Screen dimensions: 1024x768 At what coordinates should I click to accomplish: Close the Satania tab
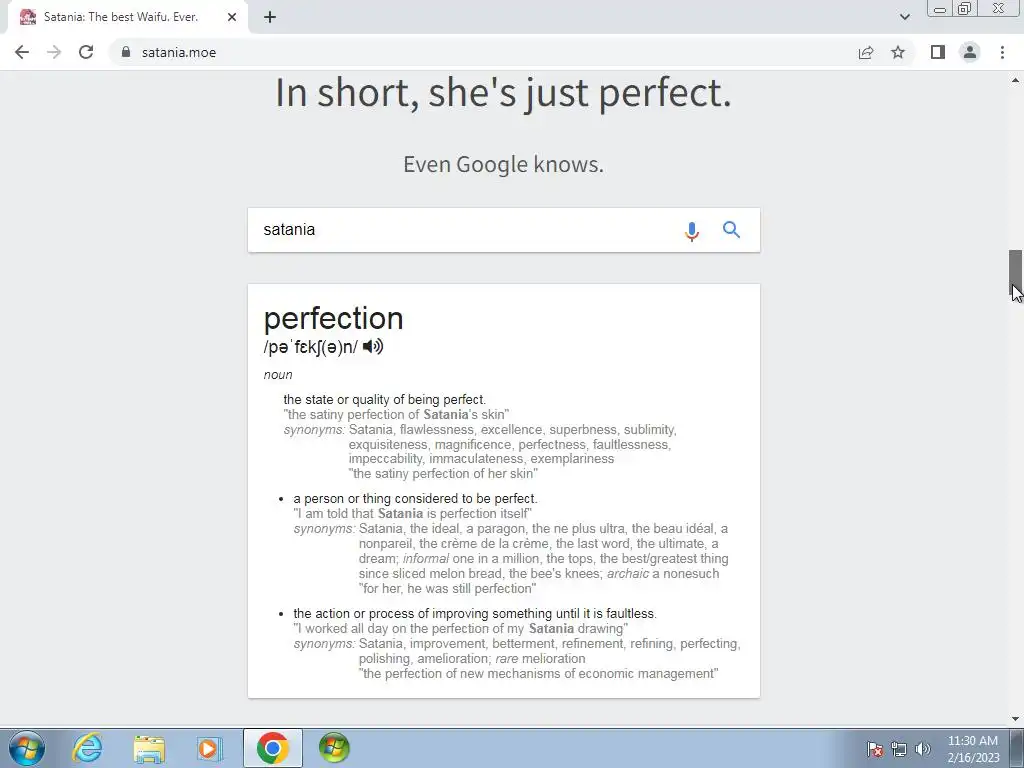pos(232,17)
